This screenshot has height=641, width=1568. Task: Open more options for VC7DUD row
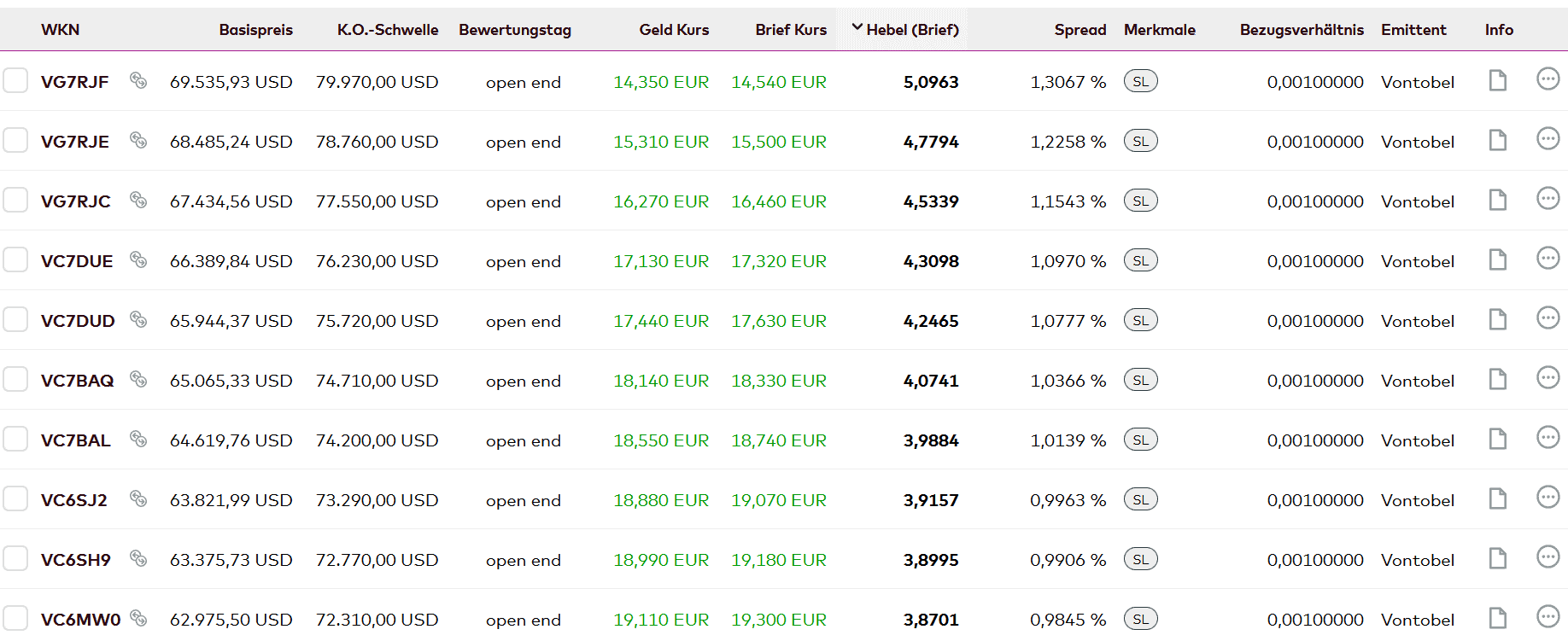pos(1548,318)
